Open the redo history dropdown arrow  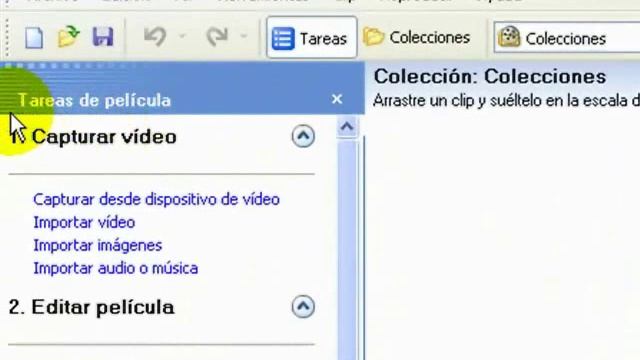(243, 37)
